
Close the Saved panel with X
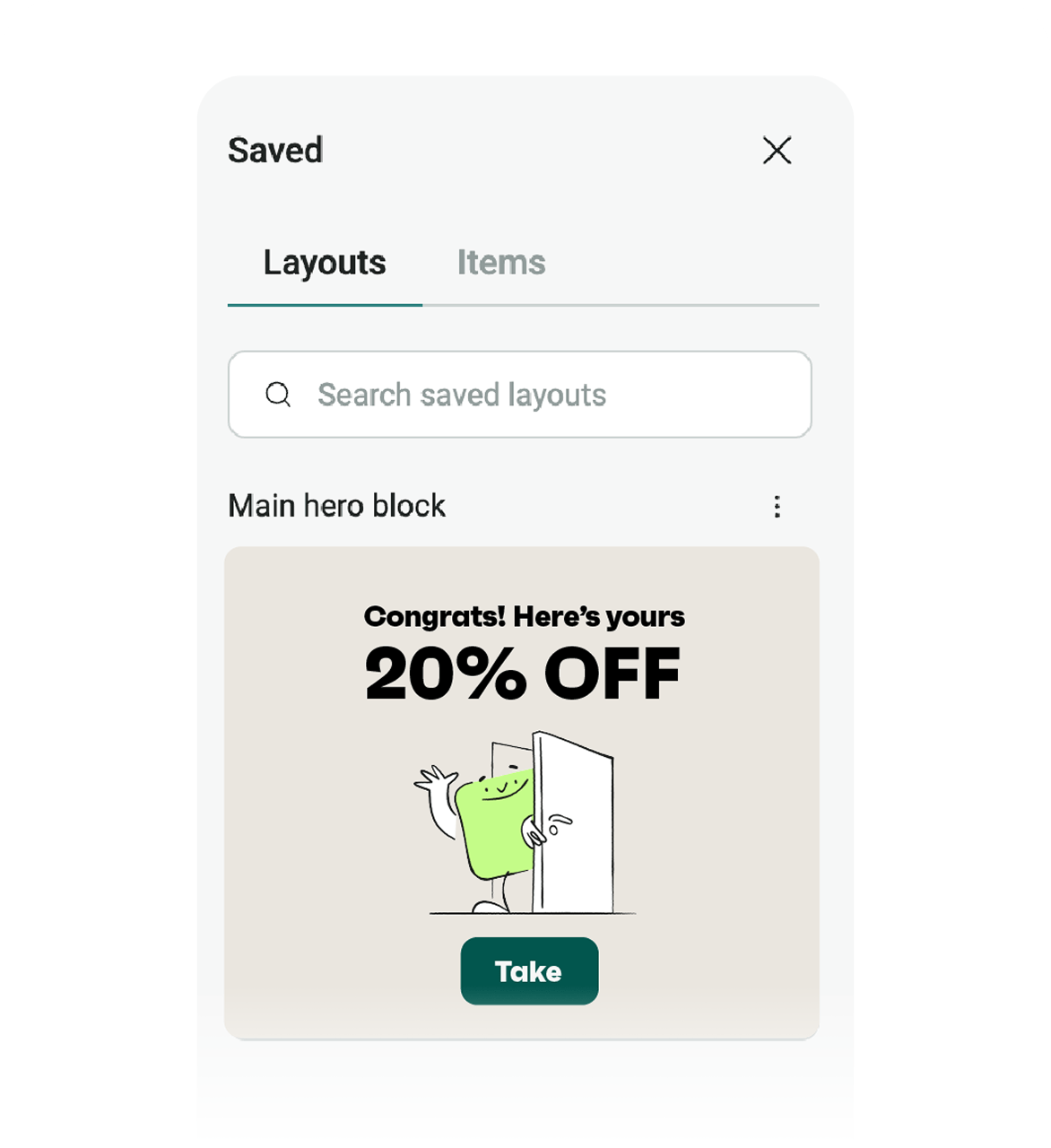777,151
